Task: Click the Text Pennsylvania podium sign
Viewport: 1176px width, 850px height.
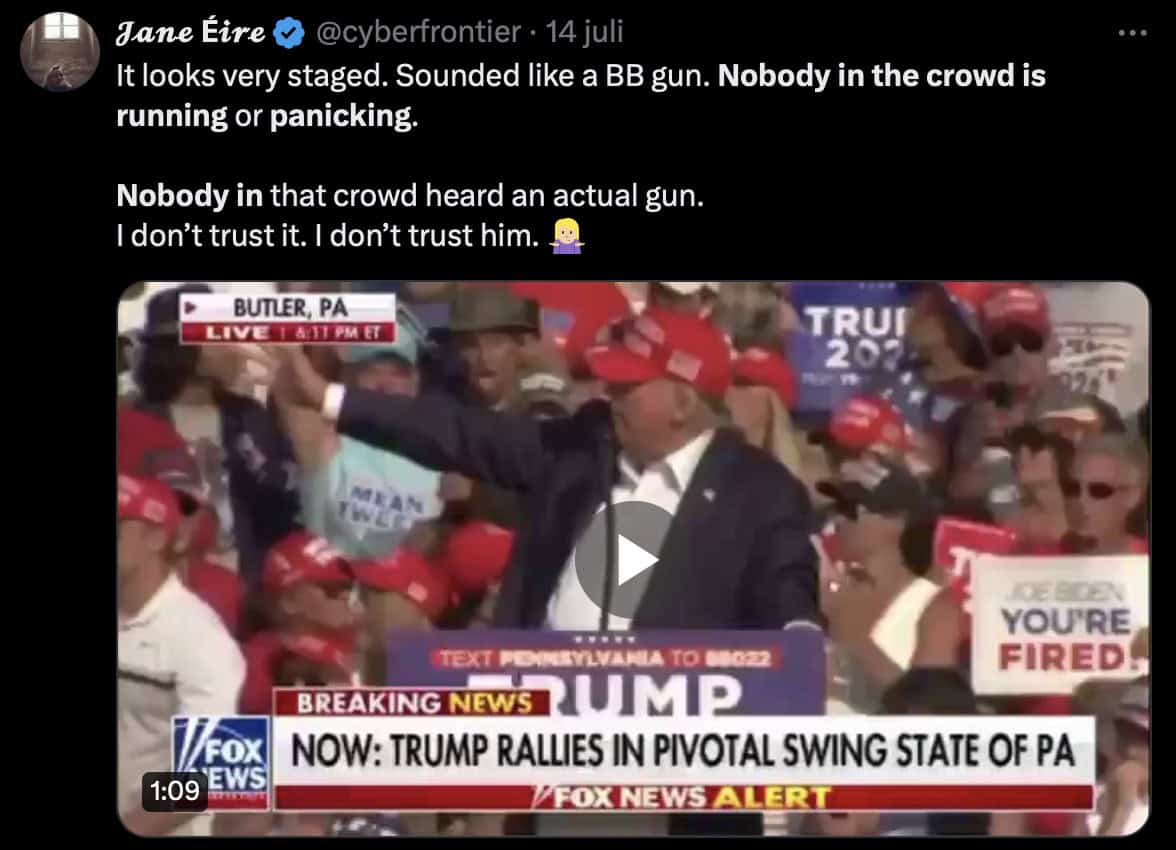Action: tap(605, 658)
